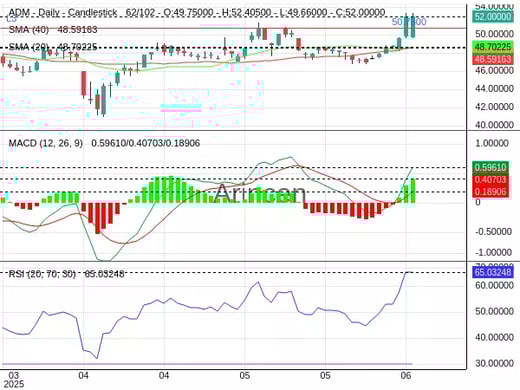The width and height of the screenshot is (520, 390).
Task: Click the 46.00000 price axis label
Action: pyautogui.click(x=494, y=71)
